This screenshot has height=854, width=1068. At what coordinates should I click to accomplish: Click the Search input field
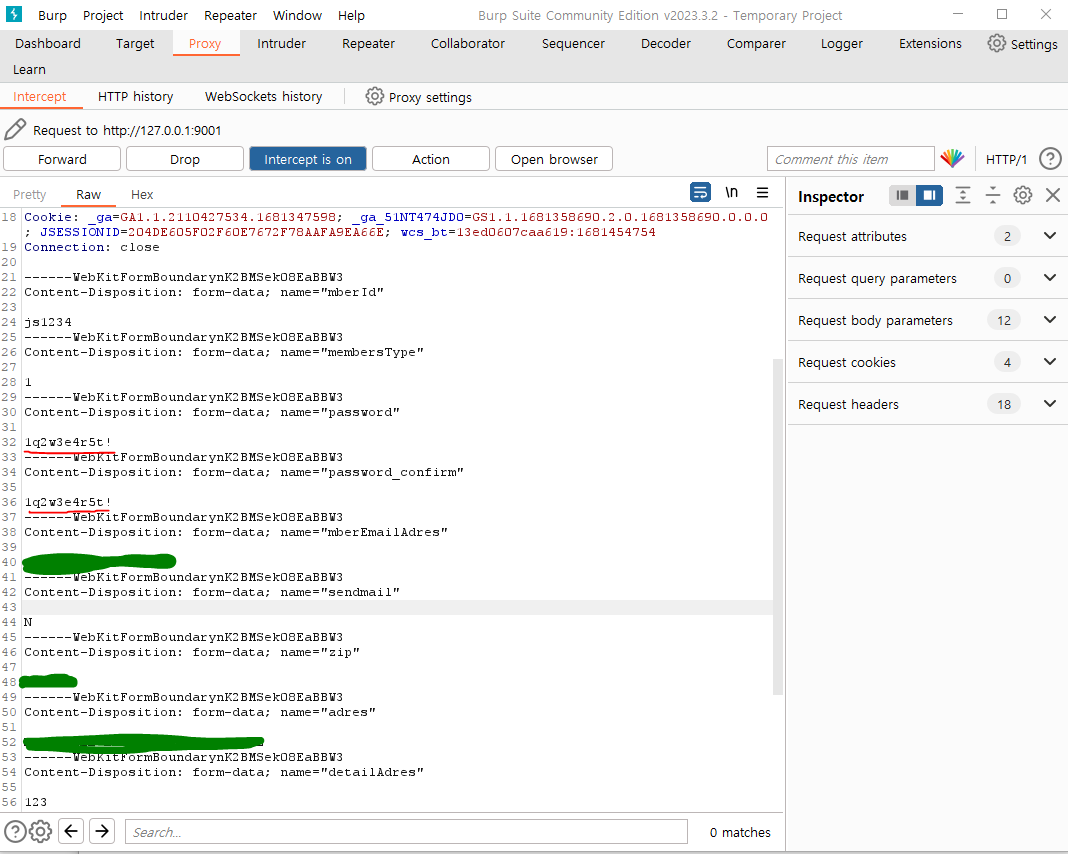click(x=407, y=832)
